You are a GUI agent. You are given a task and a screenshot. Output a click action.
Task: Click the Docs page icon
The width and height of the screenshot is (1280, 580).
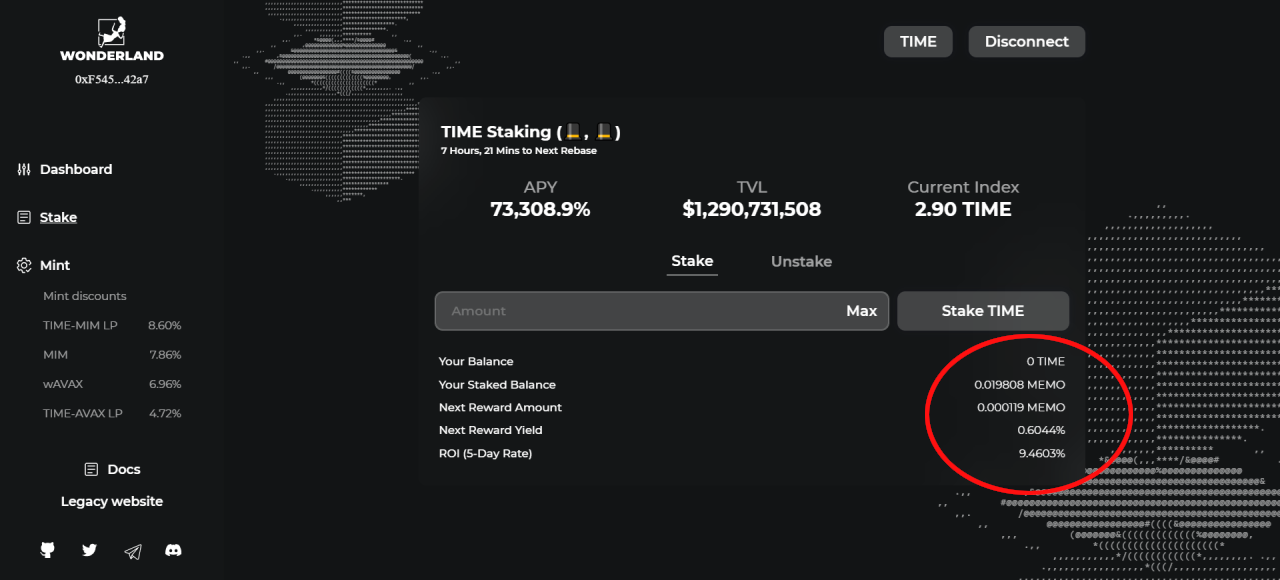[91, 469]
